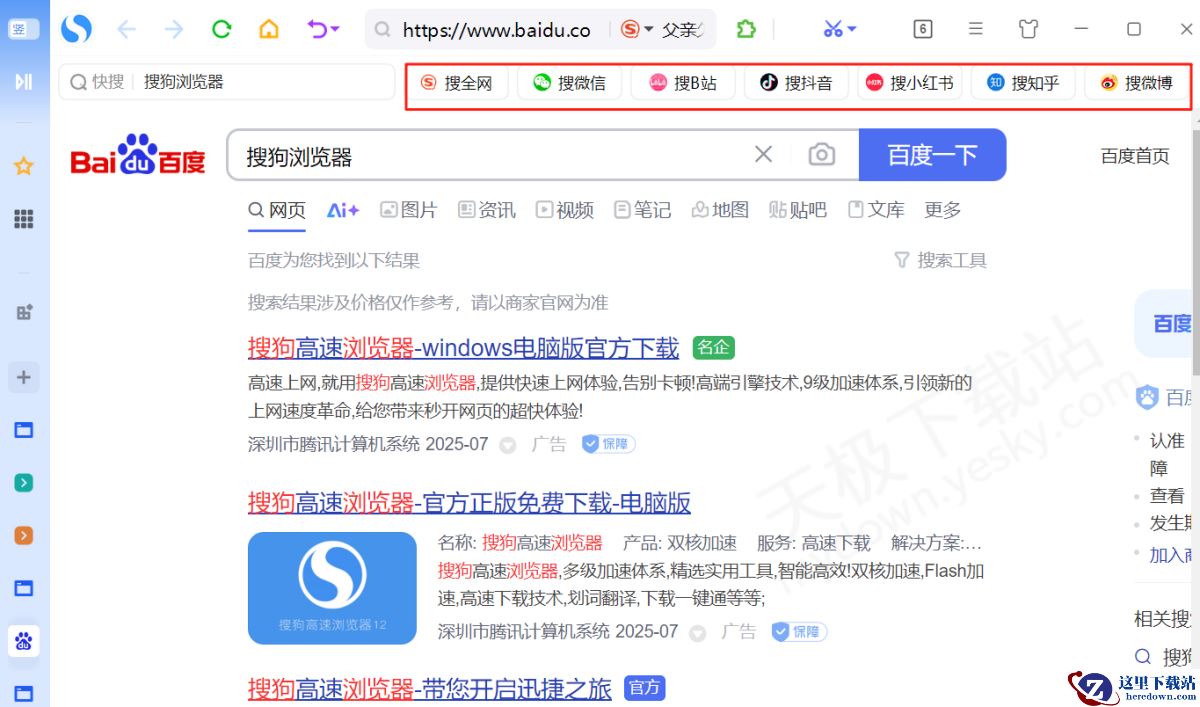Click the purple undo closed tab icon
The image size is (1200, 707).
click(316, 30)
